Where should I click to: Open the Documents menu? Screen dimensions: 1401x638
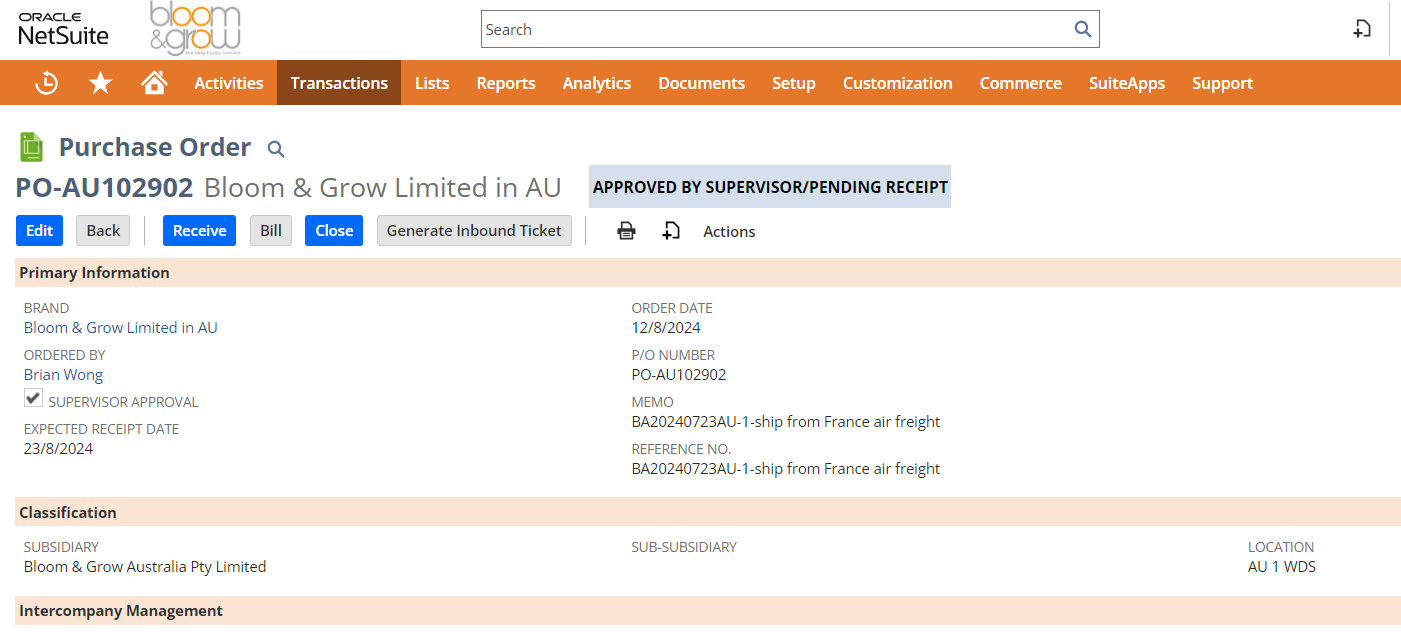pos(701,83)
